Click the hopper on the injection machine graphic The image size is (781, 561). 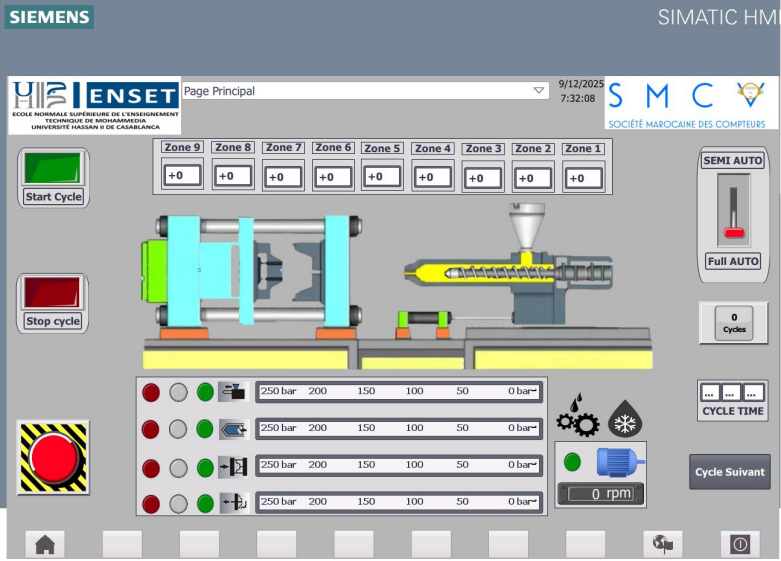tap(526, 226)
